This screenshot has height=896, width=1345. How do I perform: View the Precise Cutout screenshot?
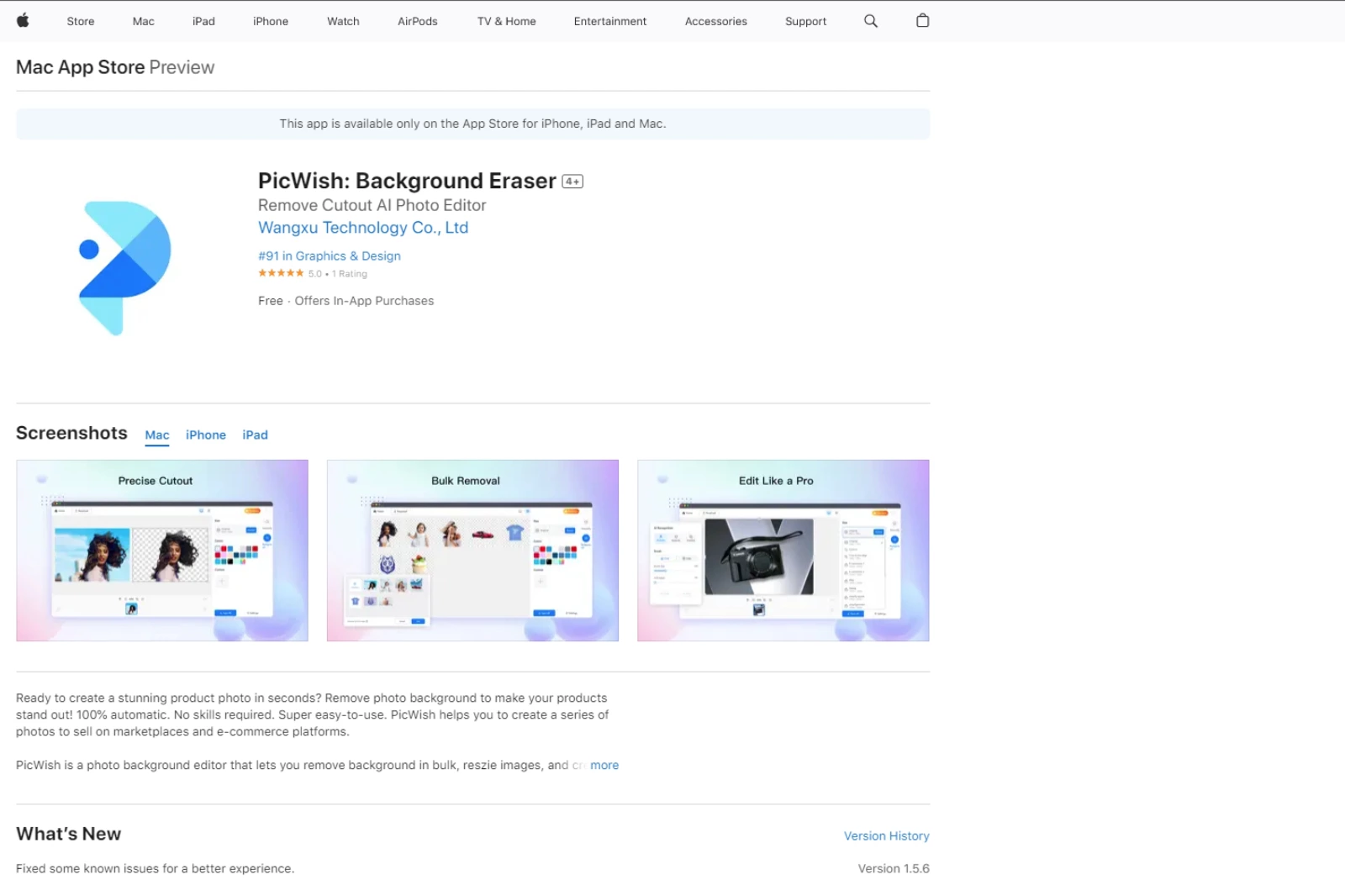(x=162, y=551)
